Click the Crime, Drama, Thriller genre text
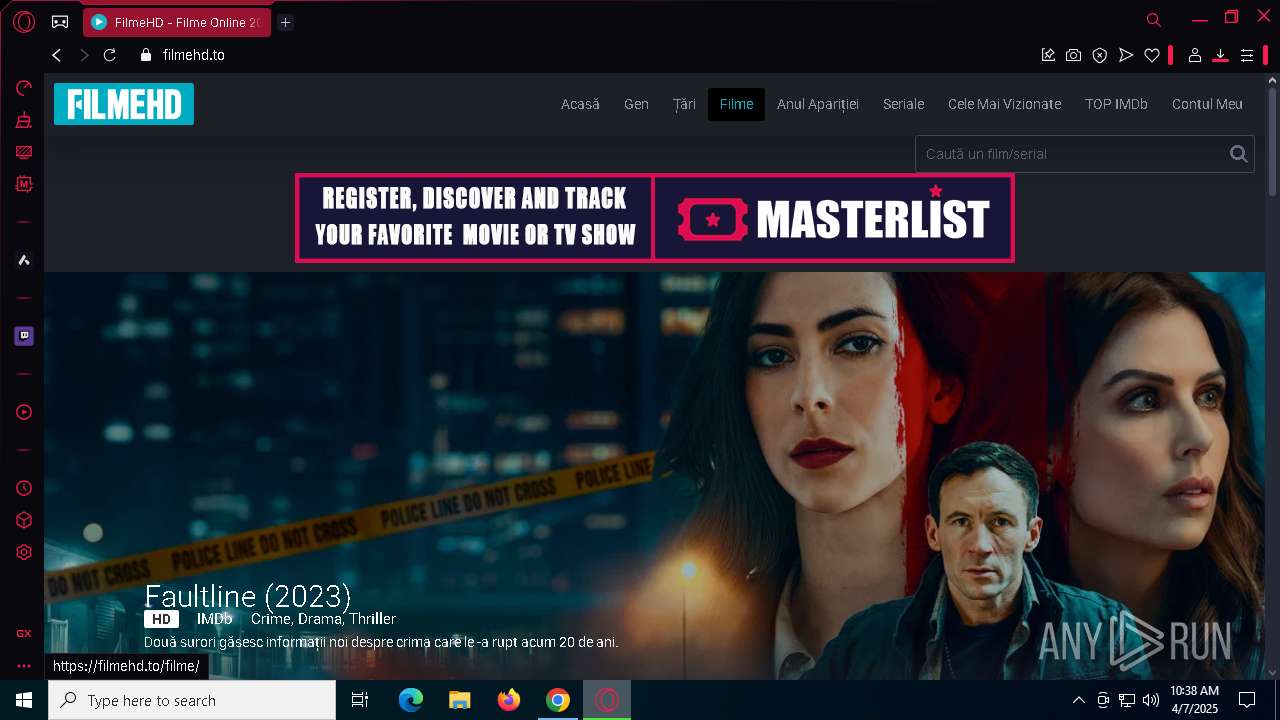The width and height of the screenshot is (1280, 720). (323, 619)
